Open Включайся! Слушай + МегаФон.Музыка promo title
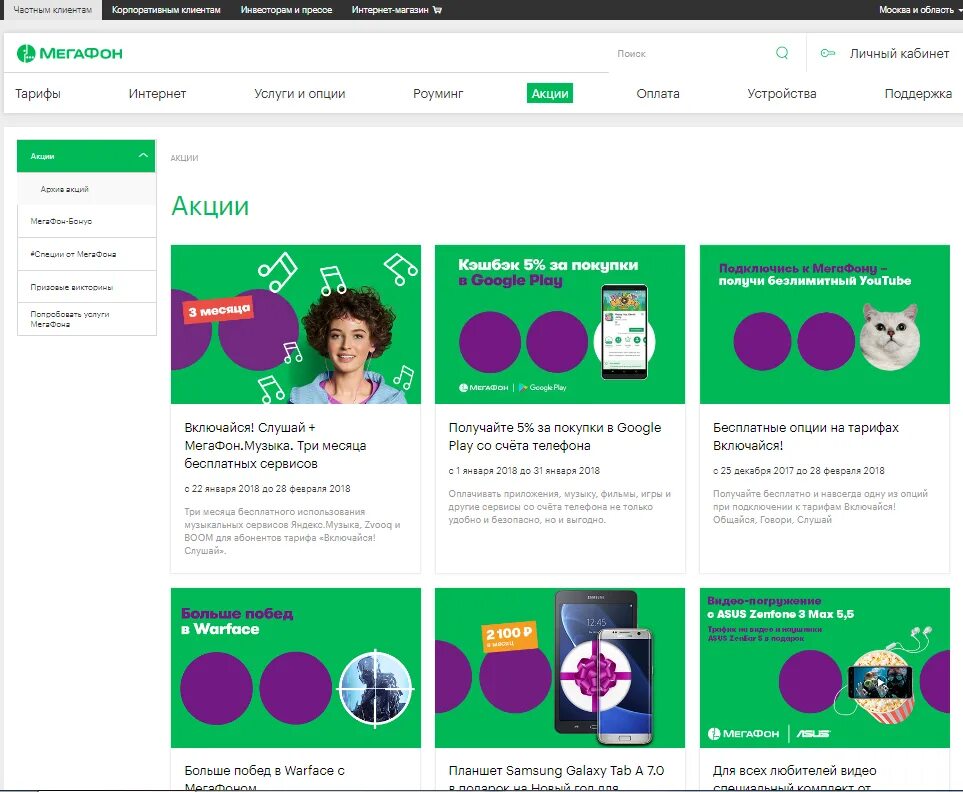Screen dimensions: 963x792 [275, 445]
